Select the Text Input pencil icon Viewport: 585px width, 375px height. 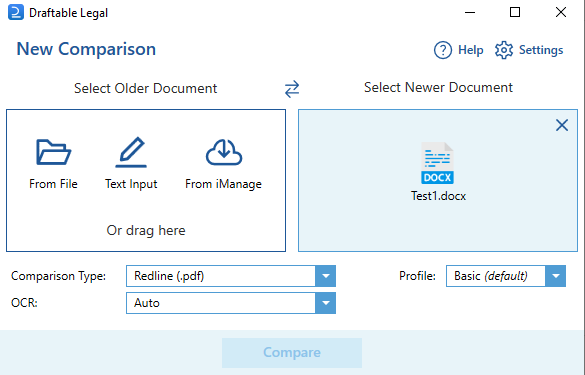(x=131, y=152)
